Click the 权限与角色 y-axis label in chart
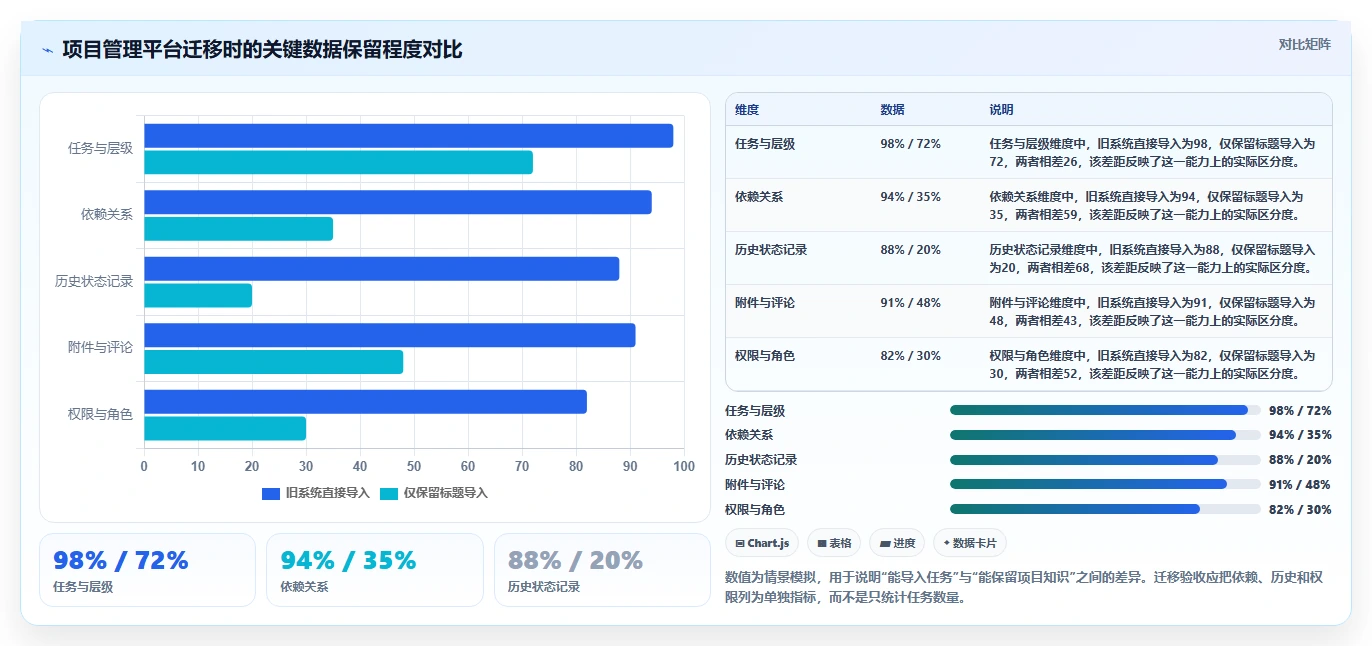 click(100, 414)
